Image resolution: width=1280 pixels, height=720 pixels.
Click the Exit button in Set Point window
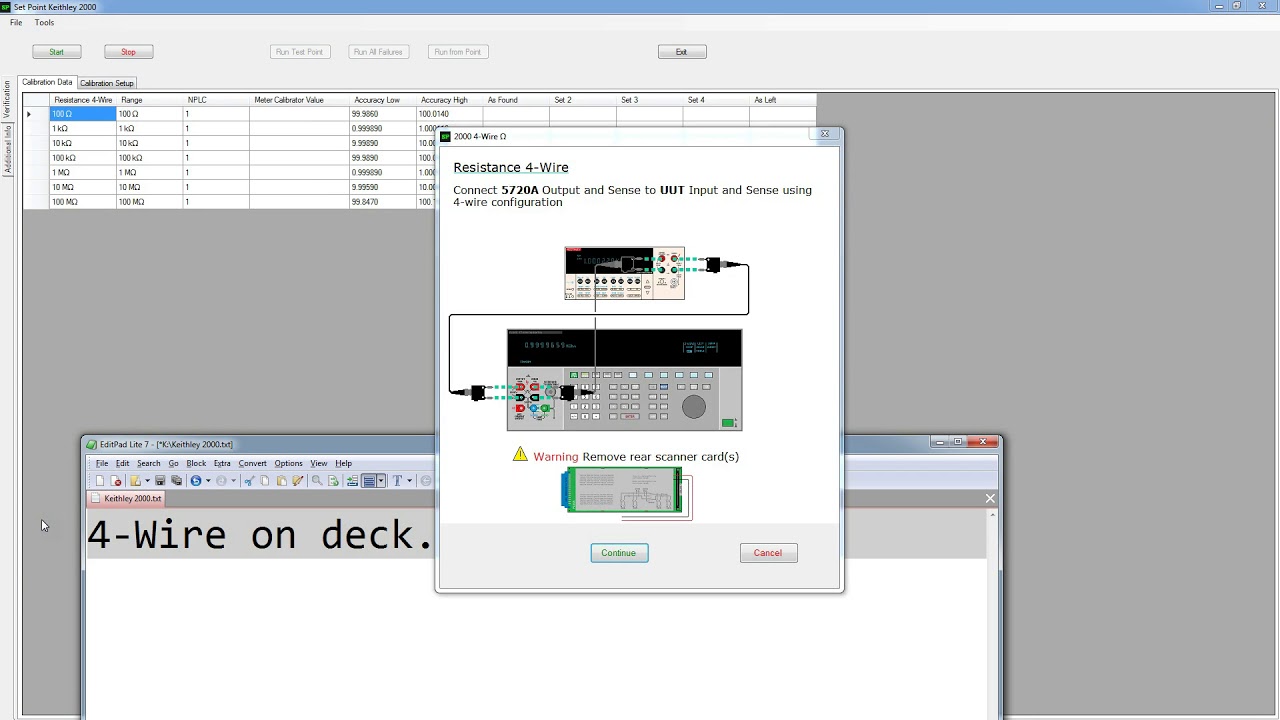point(682,52)
